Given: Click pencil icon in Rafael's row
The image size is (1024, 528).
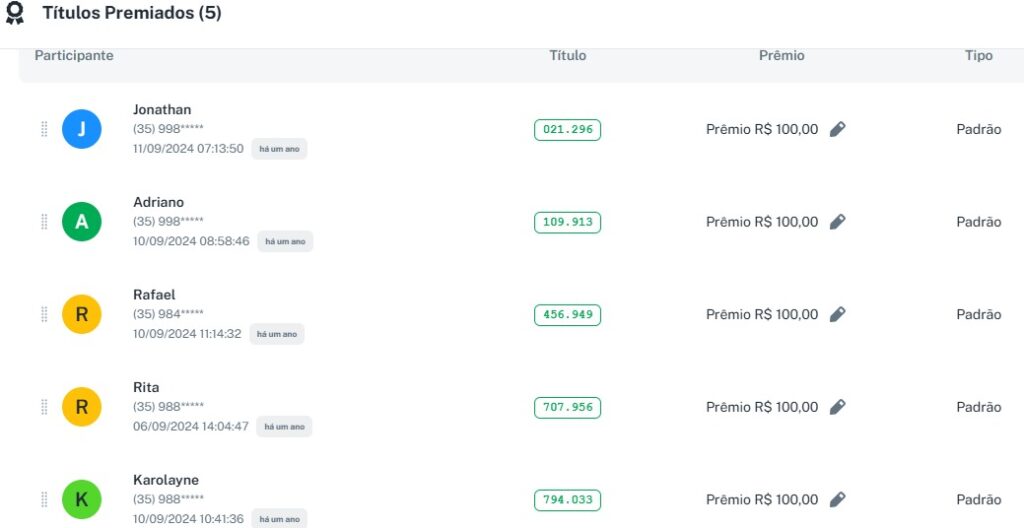Looking at the screenshot, I should coord(838,314).
